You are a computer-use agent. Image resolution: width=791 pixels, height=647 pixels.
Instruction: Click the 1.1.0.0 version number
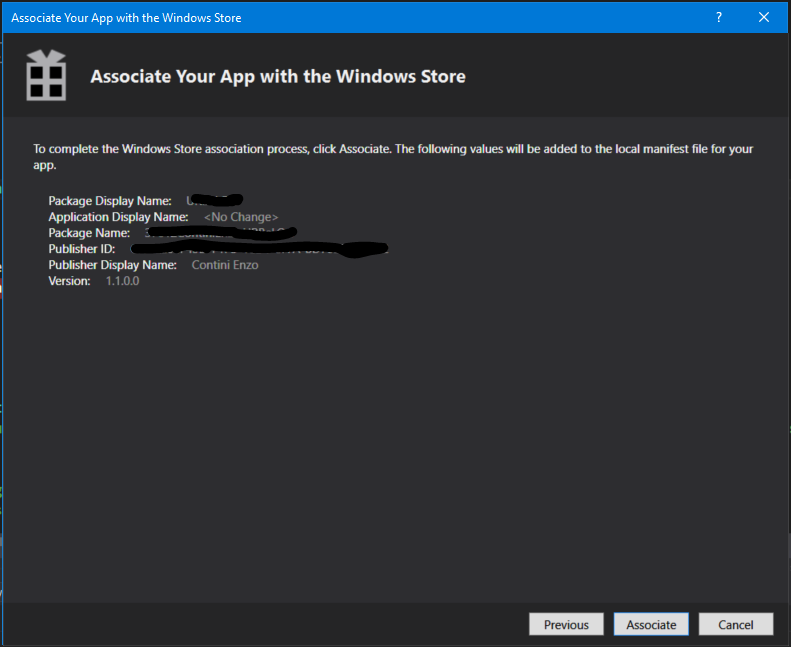(123, 281)
